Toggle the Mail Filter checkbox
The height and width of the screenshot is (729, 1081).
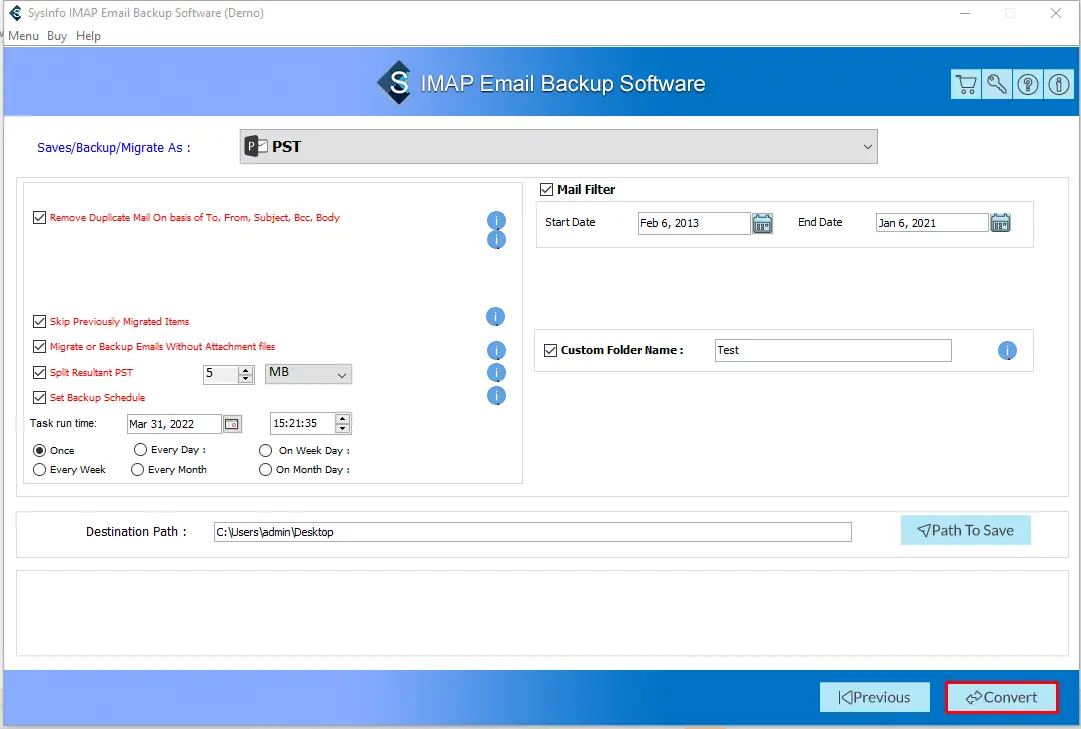[x=547, y=189]
